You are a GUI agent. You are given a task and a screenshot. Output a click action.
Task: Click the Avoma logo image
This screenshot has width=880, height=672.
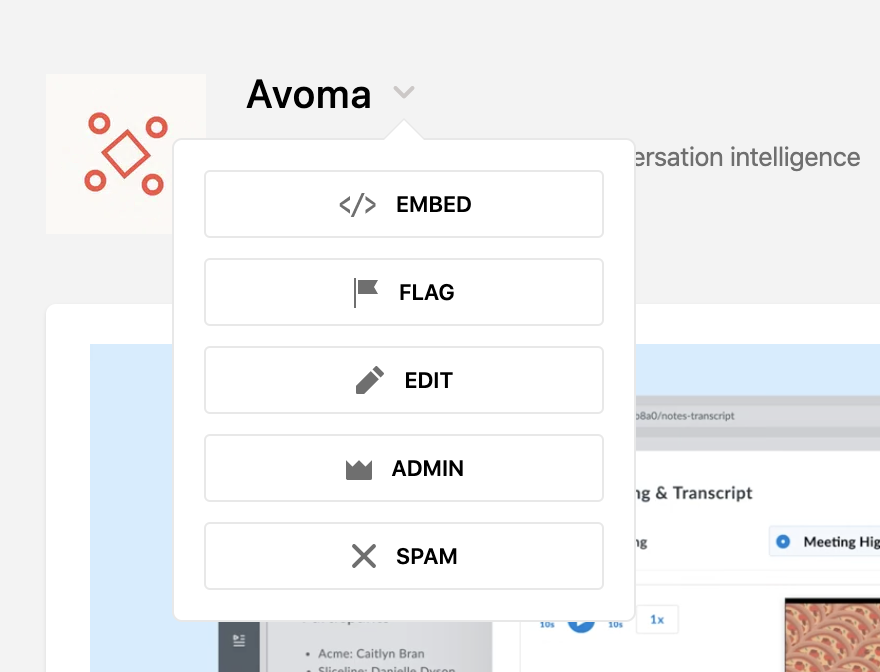pyautogui.click(x=126, y=154)
